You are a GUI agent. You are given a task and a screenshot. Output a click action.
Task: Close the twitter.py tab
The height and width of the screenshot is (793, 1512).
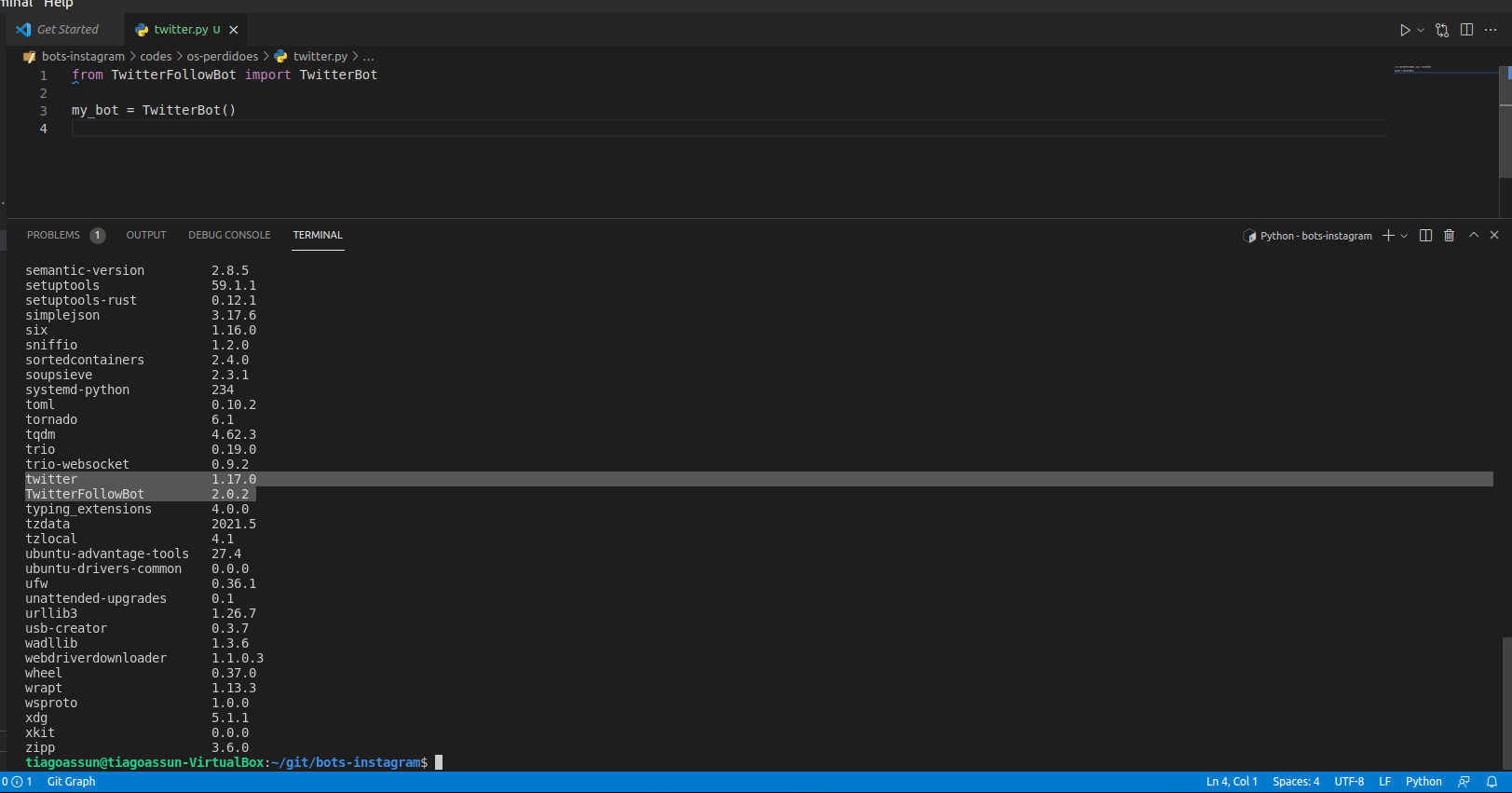tap(234, 30)
